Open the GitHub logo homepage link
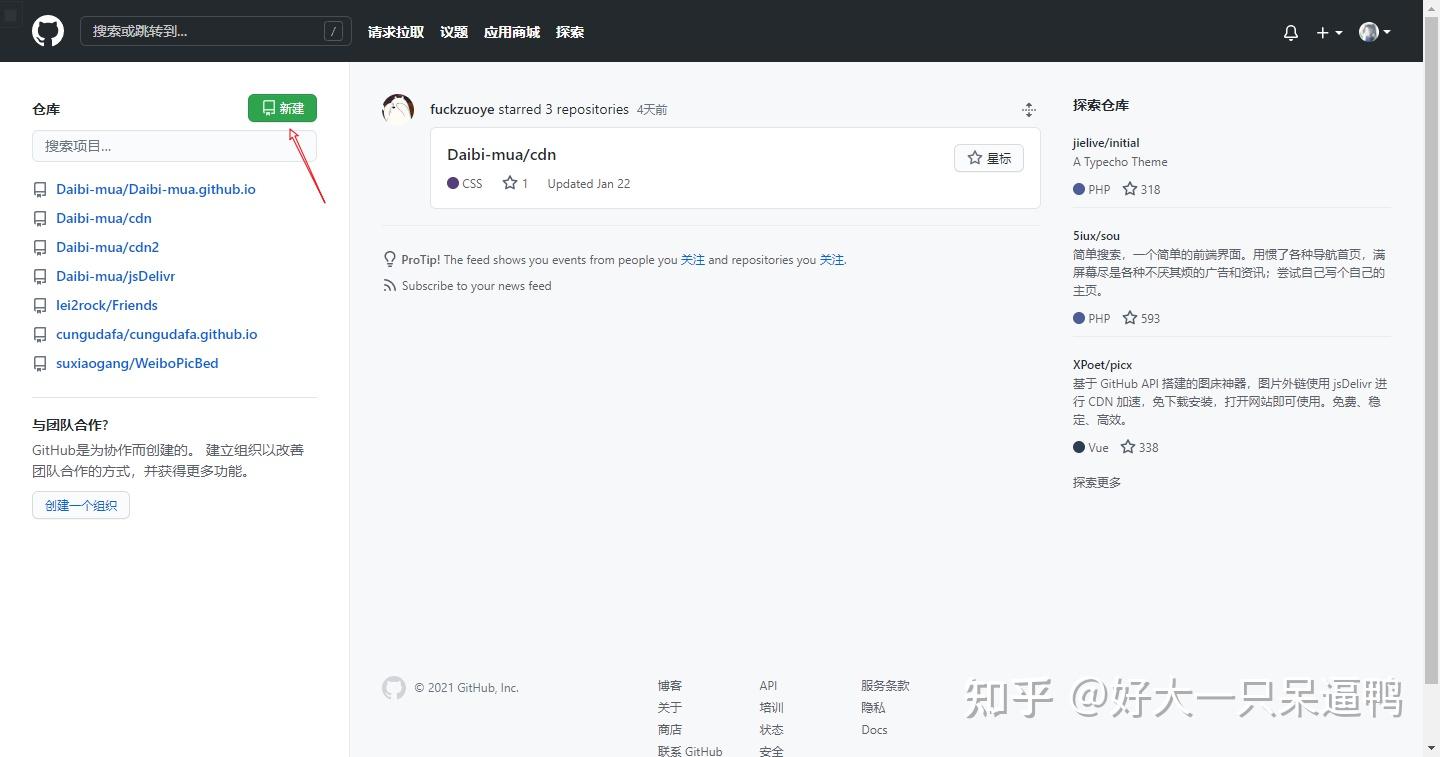The image size is (1440, 757). coord(48,31)
